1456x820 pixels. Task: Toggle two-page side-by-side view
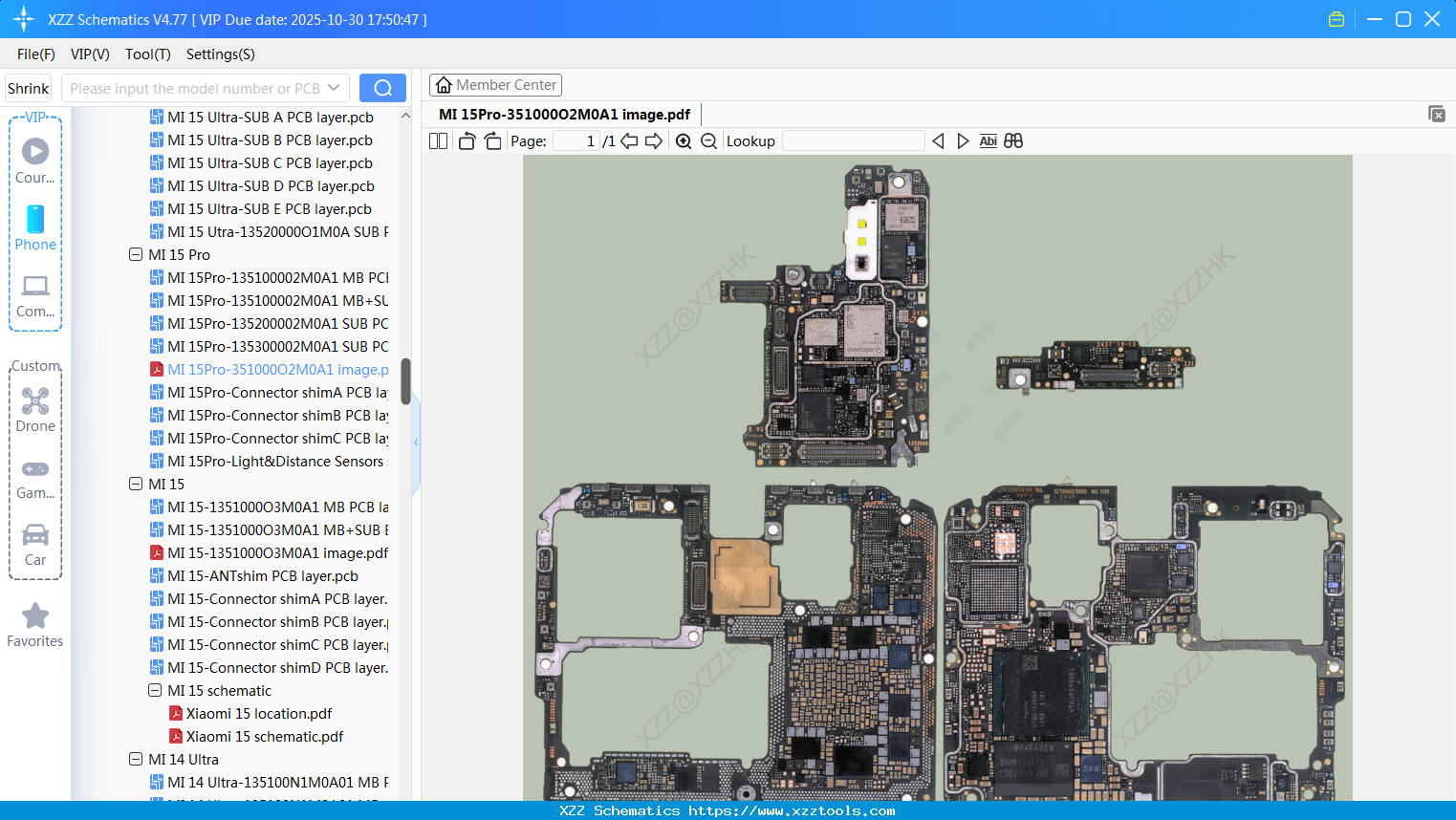click(x=438, y=140)
